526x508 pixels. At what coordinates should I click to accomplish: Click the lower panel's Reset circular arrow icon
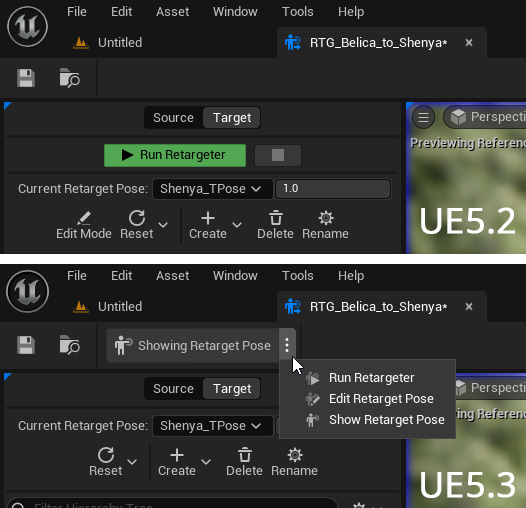(106, 455)
